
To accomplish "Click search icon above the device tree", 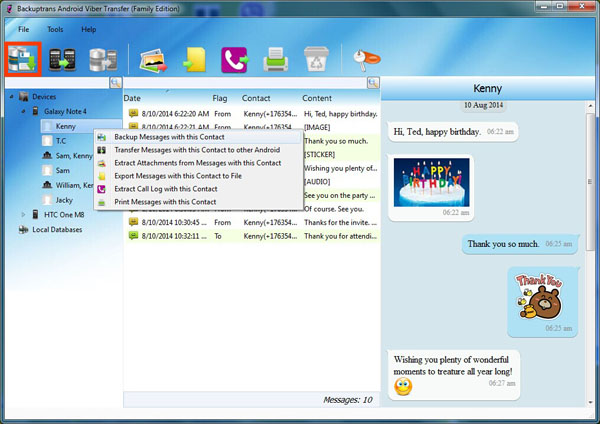I will 116,83.
